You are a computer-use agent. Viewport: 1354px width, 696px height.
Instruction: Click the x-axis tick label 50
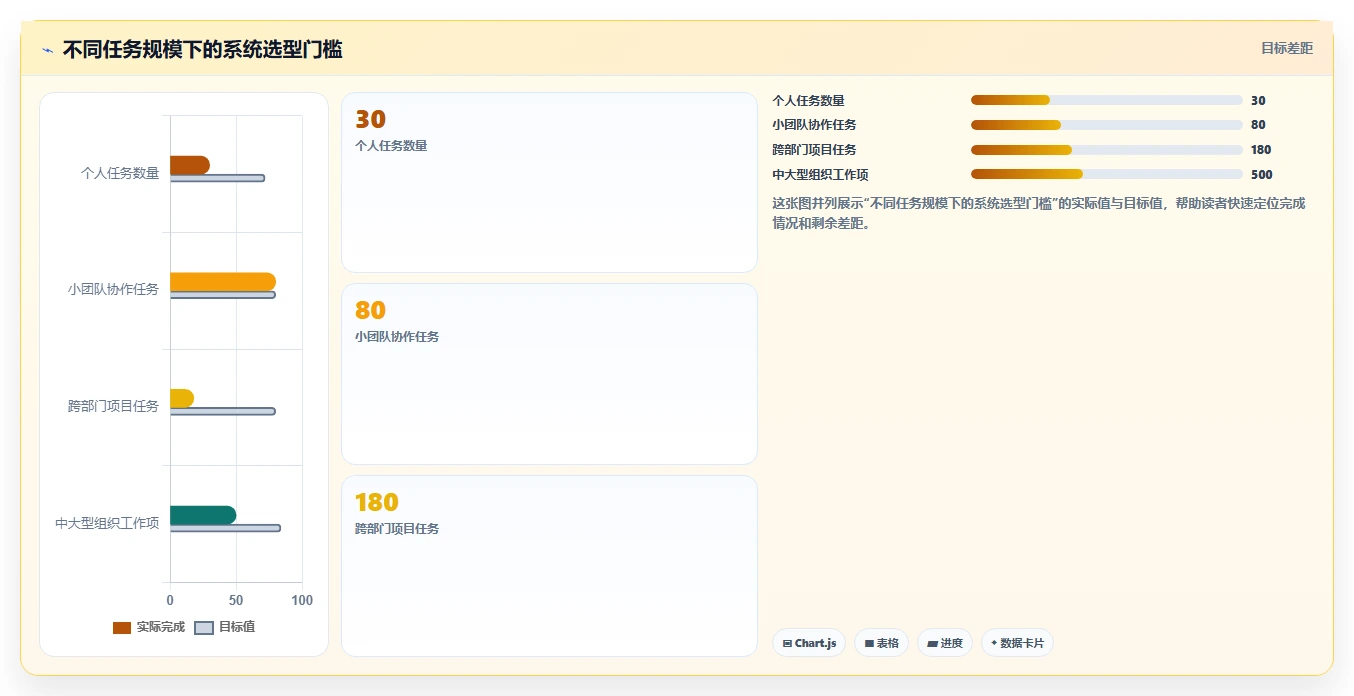pyautogui.click(x=236, y=600)
